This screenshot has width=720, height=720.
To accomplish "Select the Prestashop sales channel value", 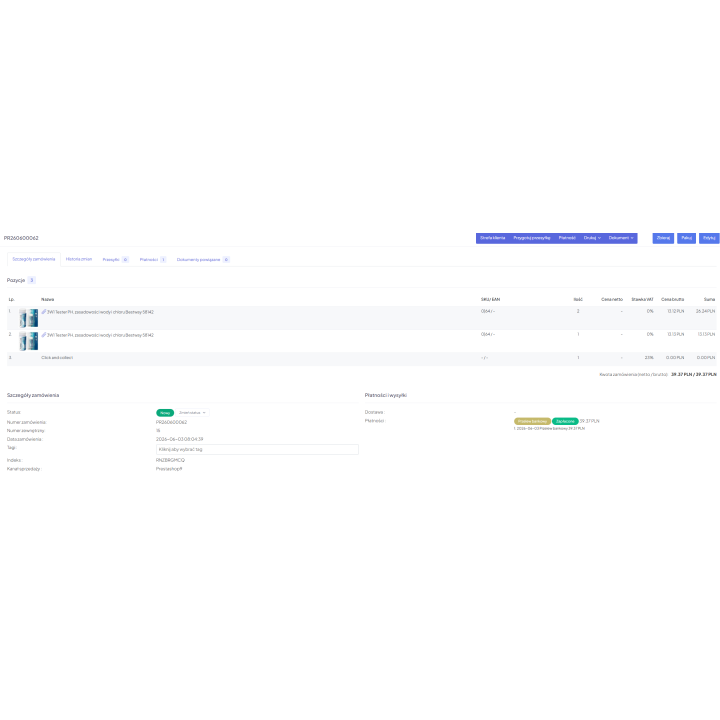I will [169, 469].
